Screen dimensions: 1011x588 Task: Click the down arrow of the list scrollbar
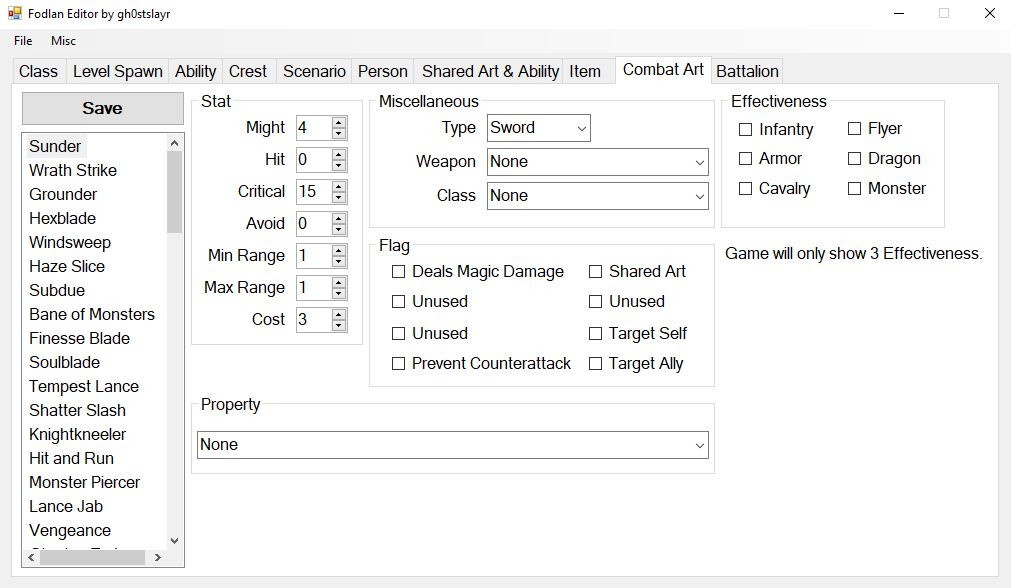pos(173,540)
